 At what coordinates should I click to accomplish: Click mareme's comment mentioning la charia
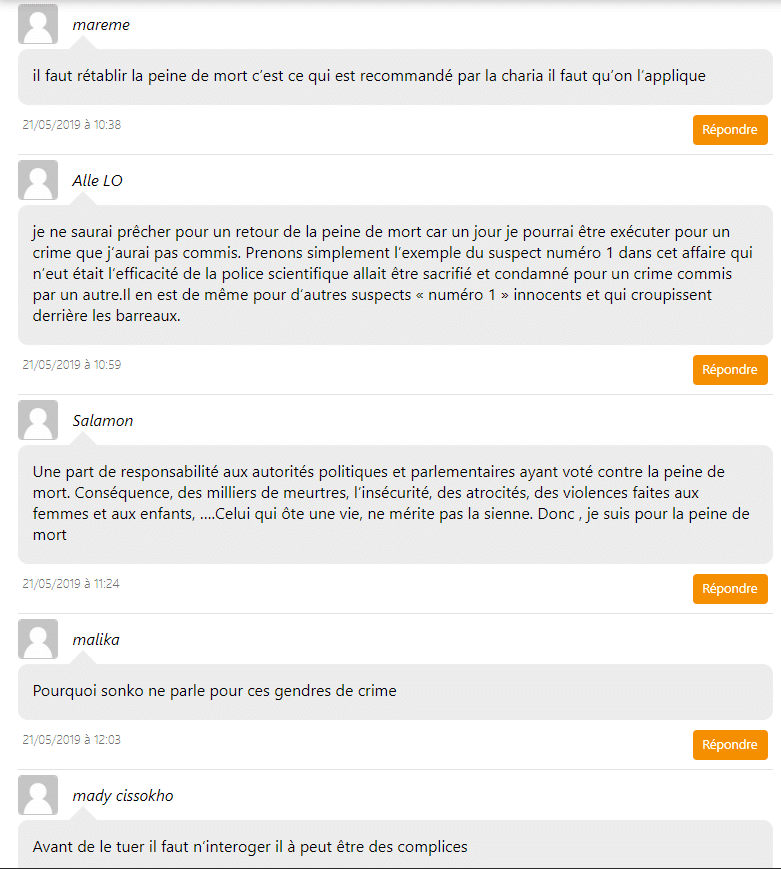coord(369,76)
